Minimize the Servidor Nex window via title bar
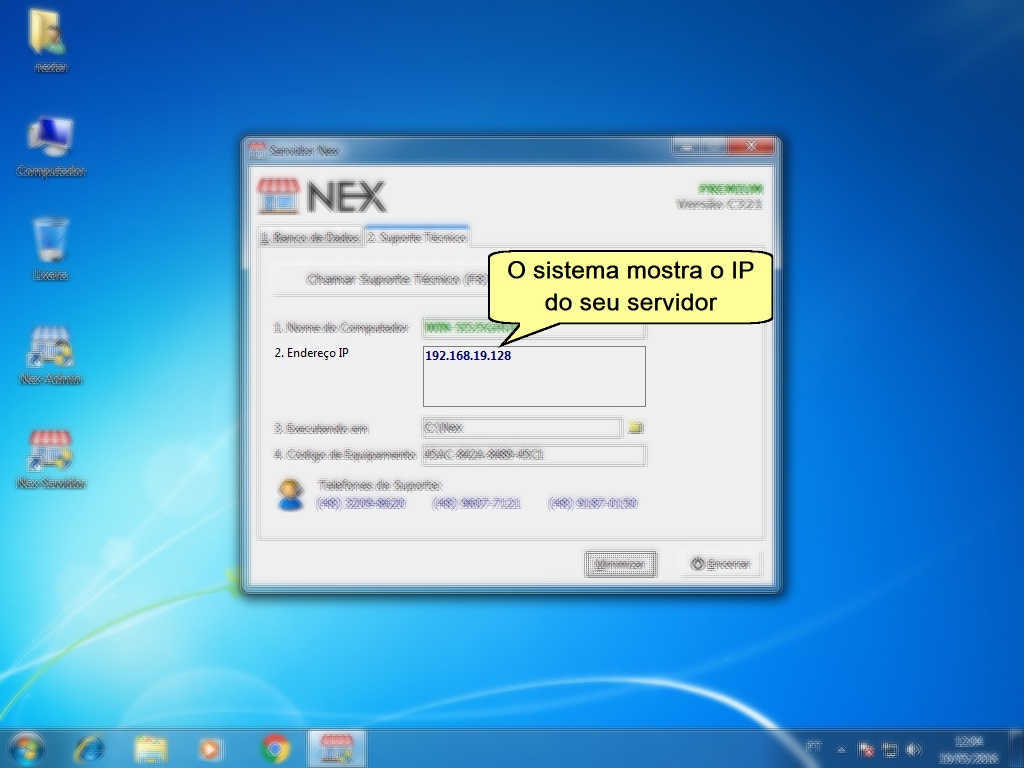 (x=686, y=146)
